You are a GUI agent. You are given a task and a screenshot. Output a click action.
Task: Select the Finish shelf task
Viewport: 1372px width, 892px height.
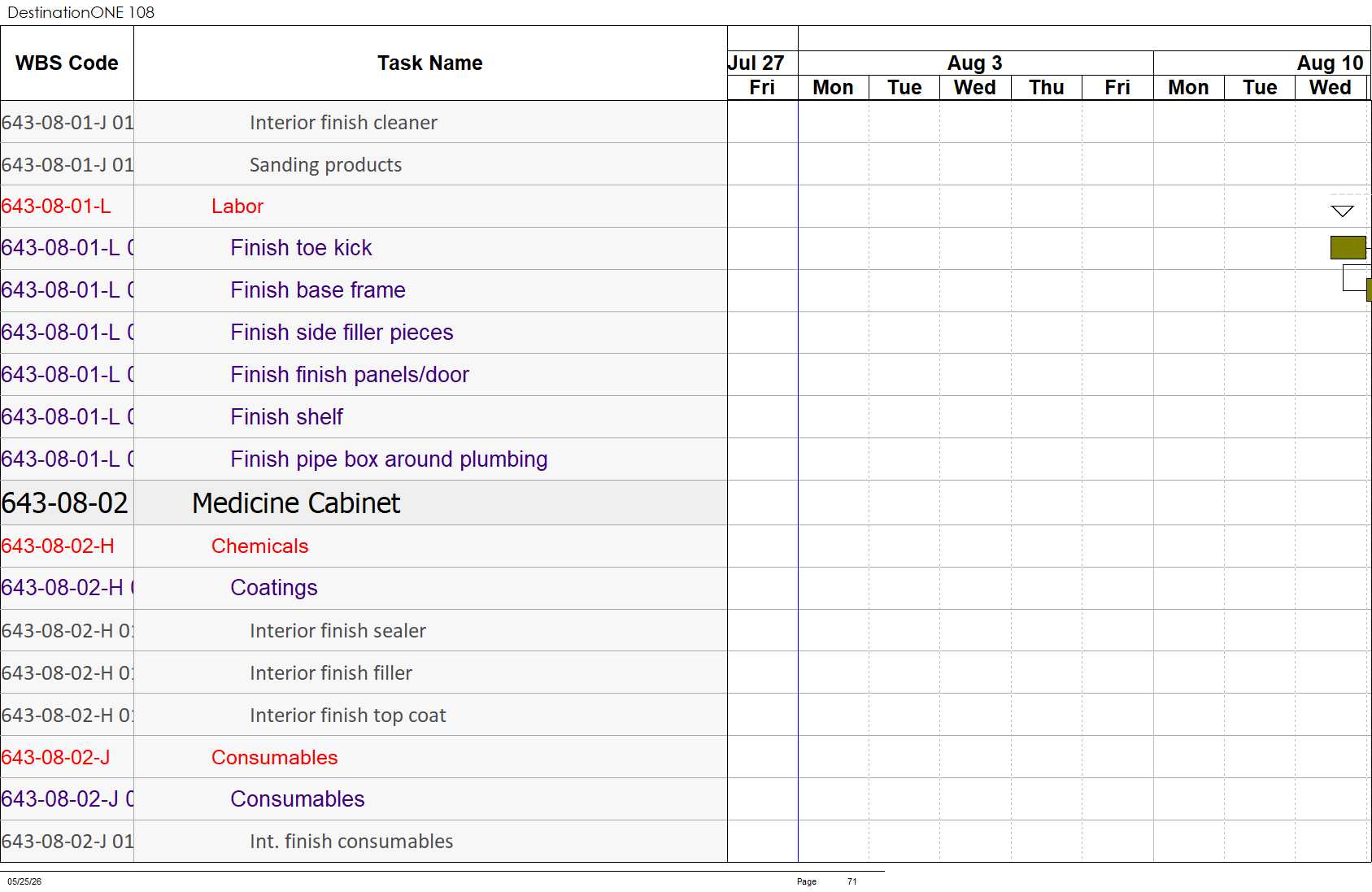286,417
